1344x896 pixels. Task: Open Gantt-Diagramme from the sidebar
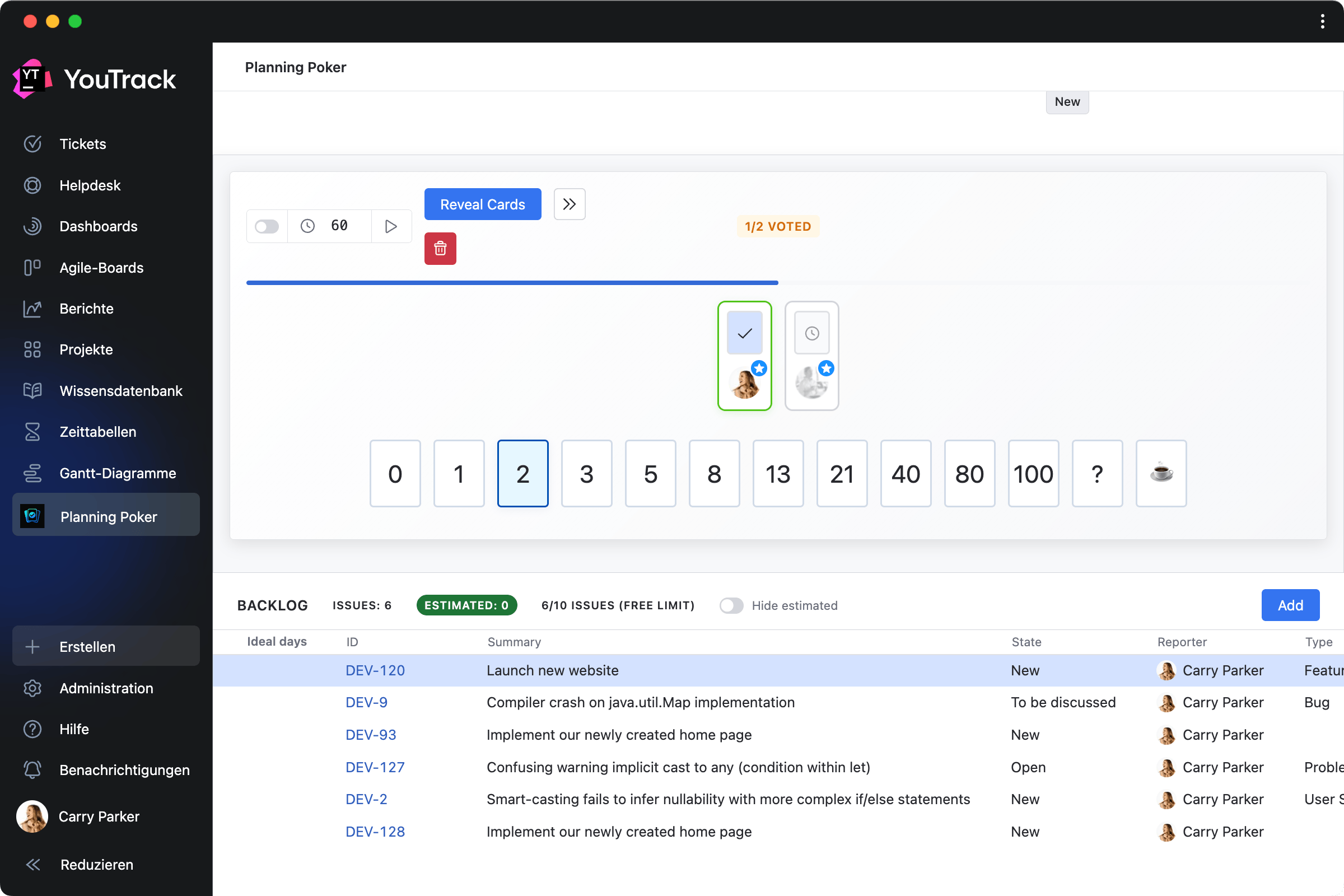(117, 473)
